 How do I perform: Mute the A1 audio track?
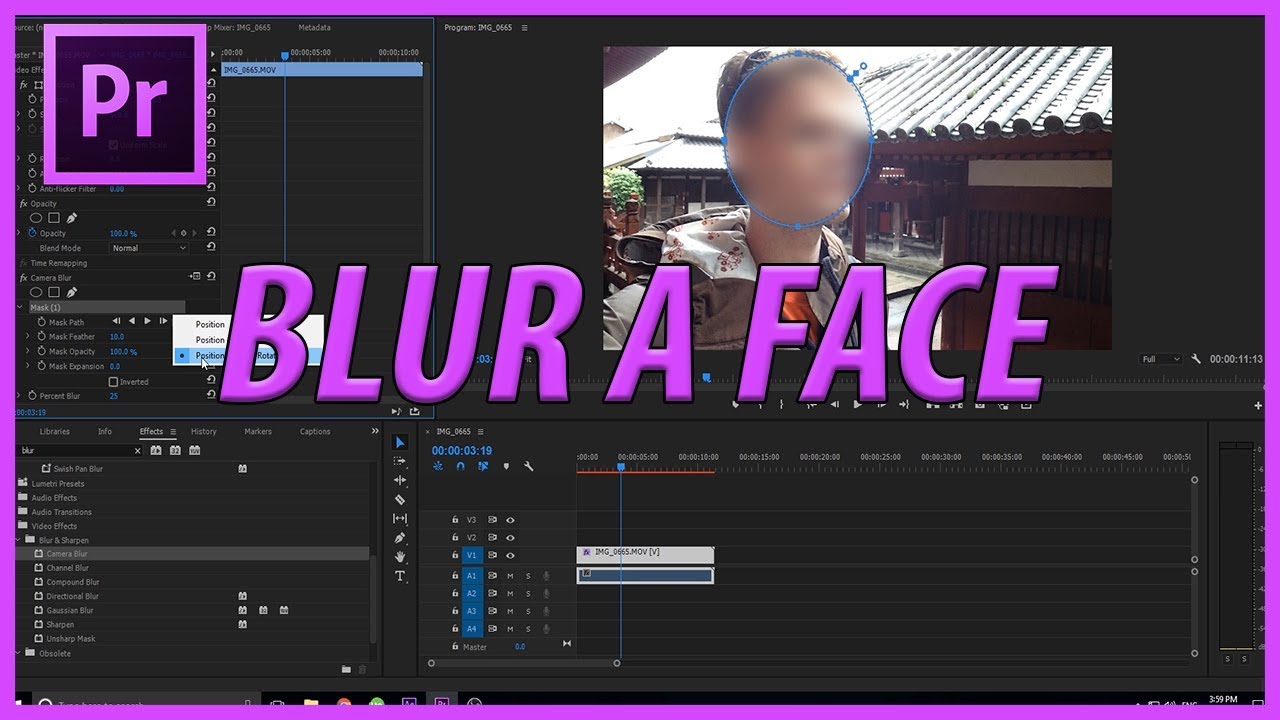tap(511, 575)
